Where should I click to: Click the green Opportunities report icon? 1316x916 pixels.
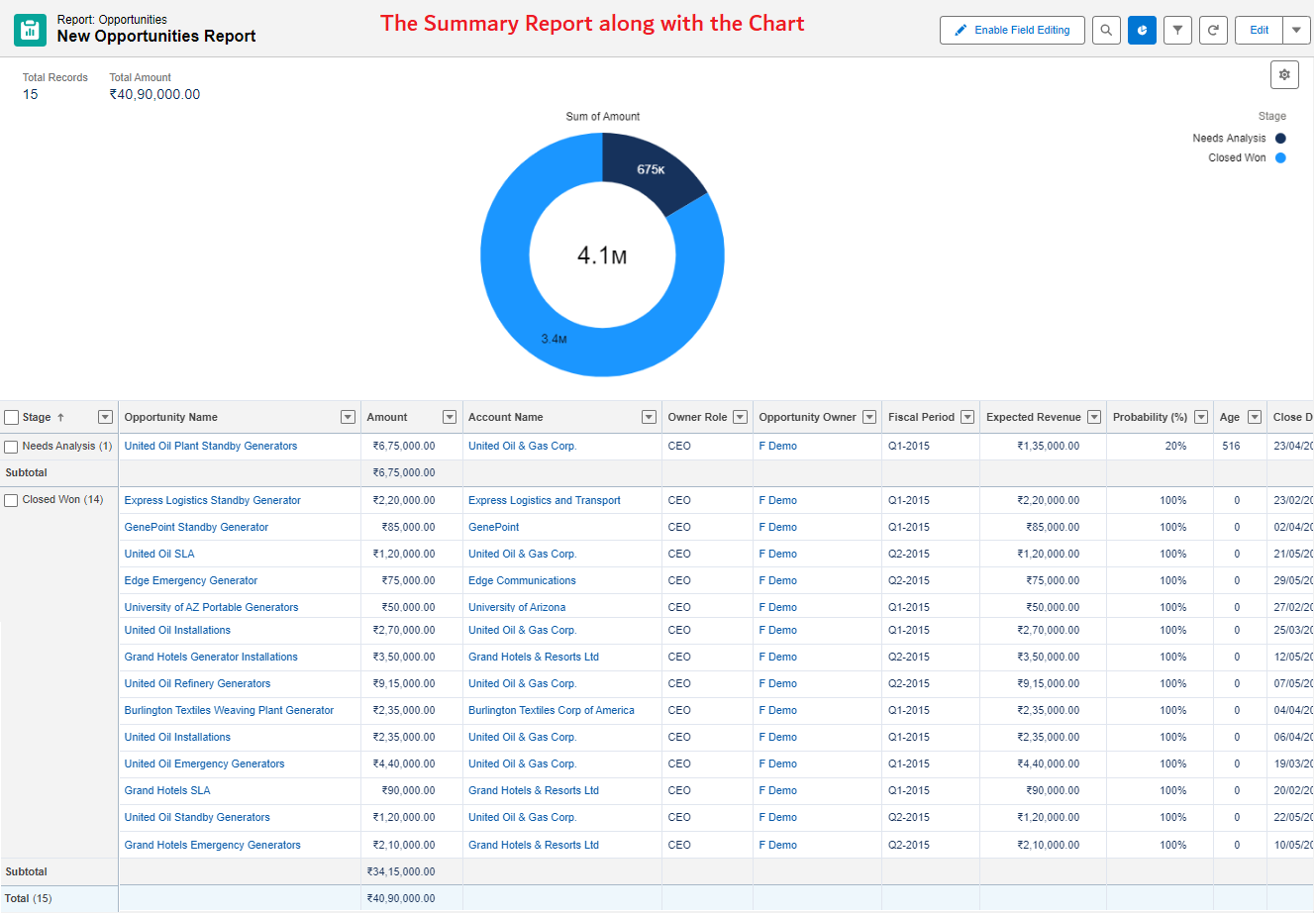30,30
